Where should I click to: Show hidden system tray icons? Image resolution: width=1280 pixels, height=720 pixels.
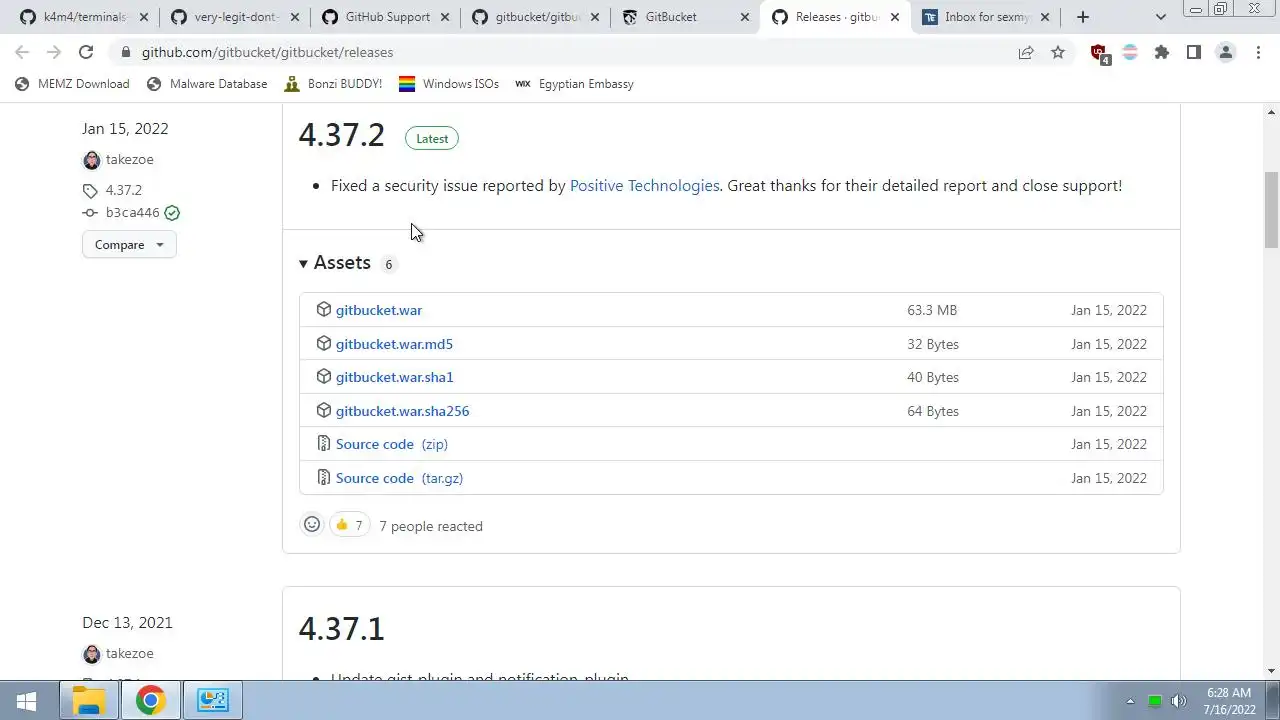[x=1130, y=701]
